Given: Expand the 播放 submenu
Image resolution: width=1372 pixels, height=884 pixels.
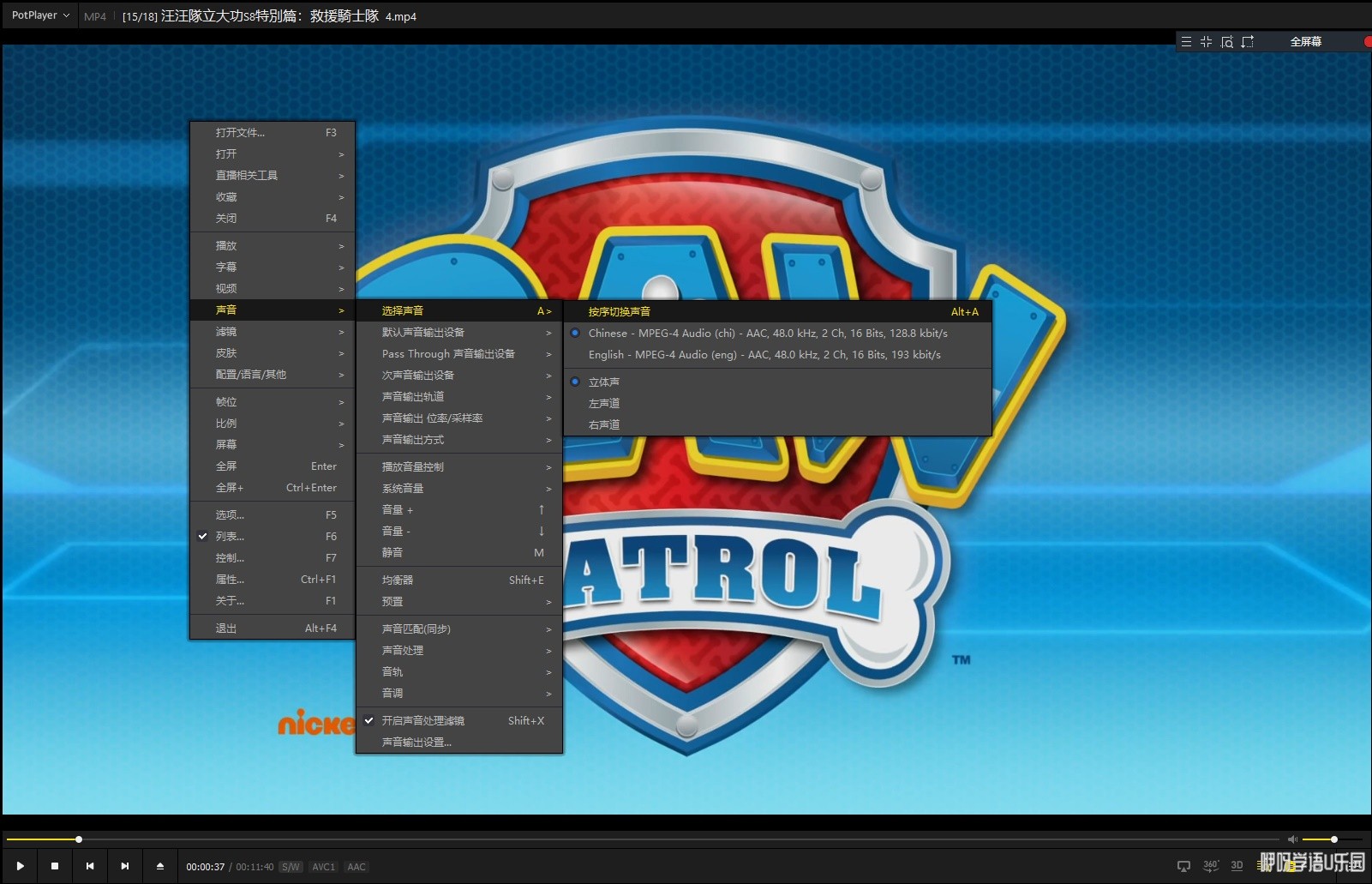Looking at the screenshot, I should pyautogui.click(x=273, y=245).
